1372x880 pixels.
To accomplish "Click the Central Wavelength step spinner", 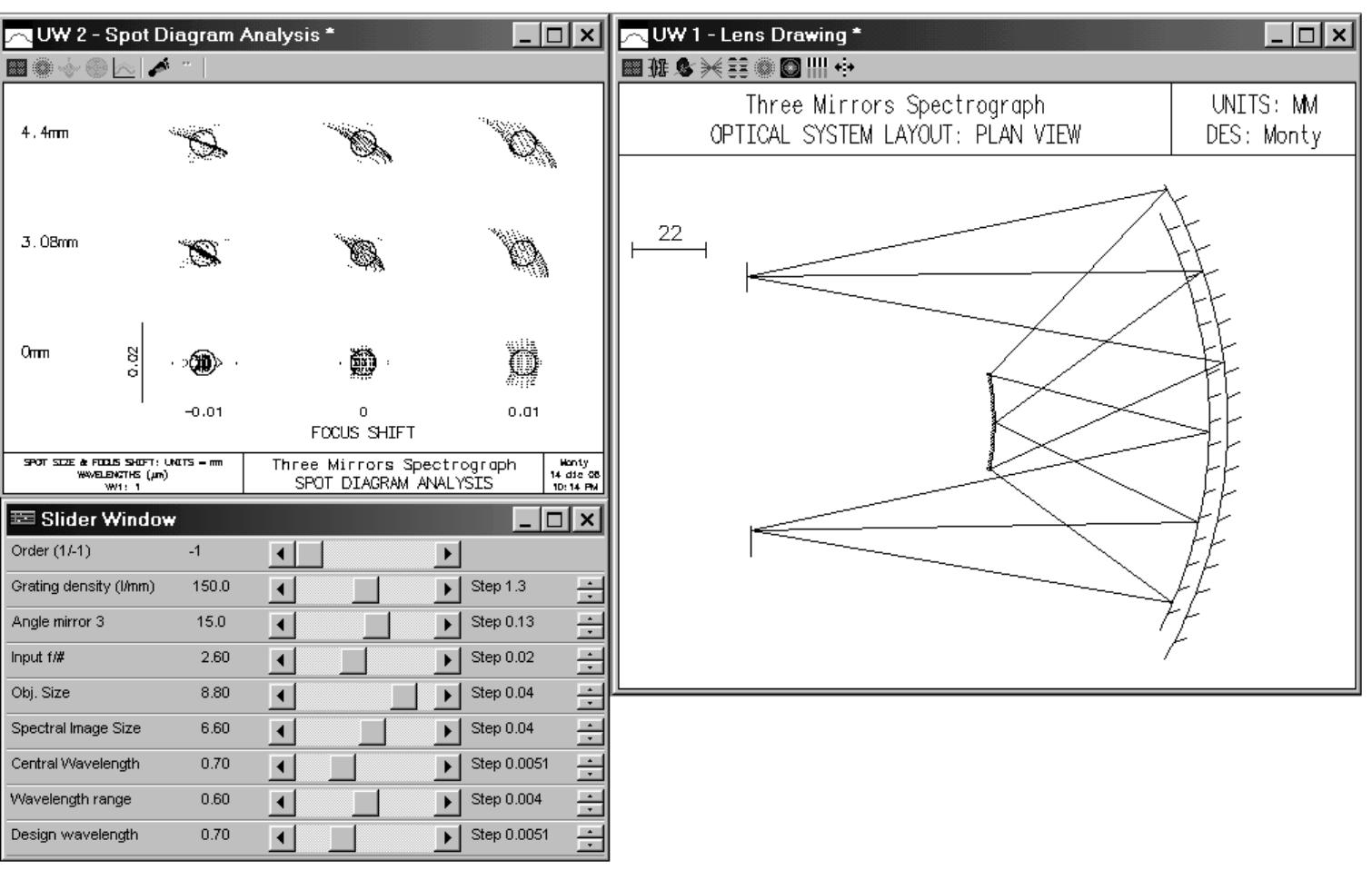I will pos(590,766).
